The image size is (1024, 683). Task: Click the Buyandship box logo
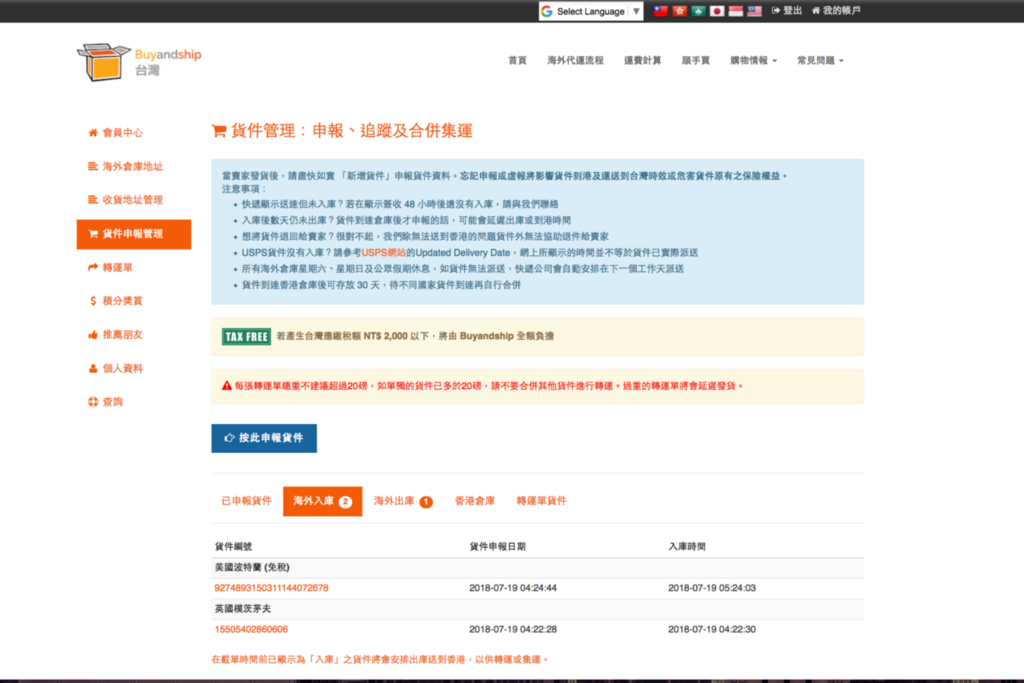[x=104, y=62]
